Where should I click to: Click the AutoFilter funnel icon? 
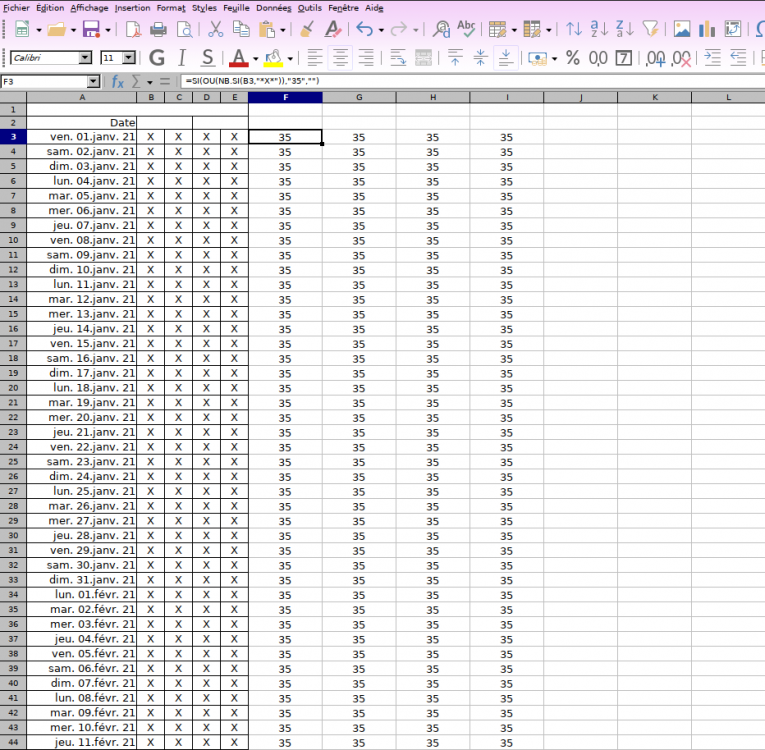coord(650,30)
